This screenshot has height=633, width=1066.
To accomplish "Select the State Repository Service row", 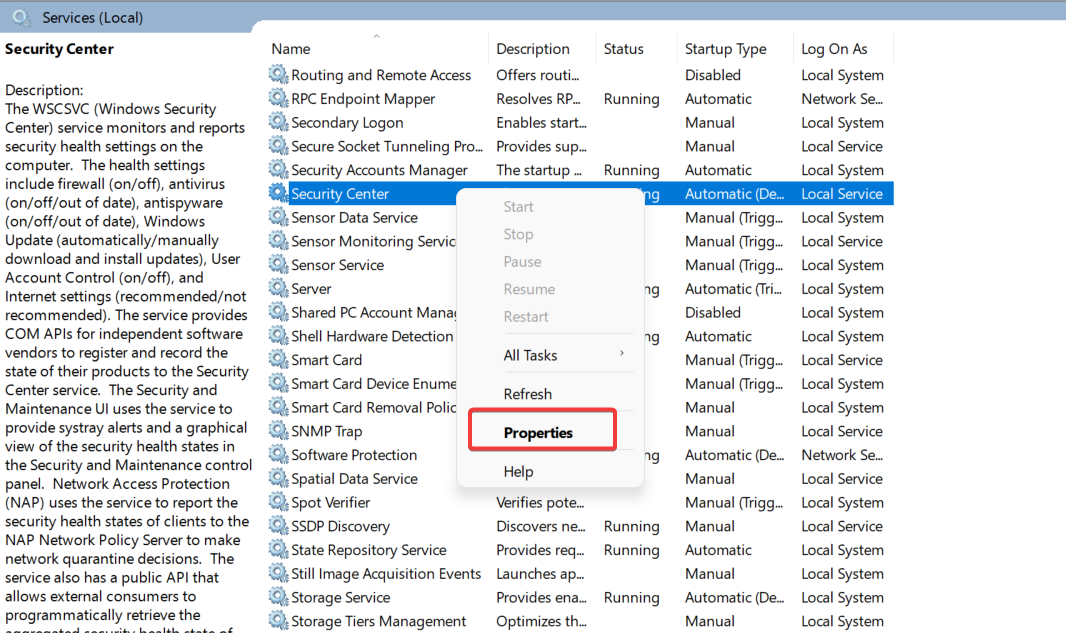I will (368, 550).
